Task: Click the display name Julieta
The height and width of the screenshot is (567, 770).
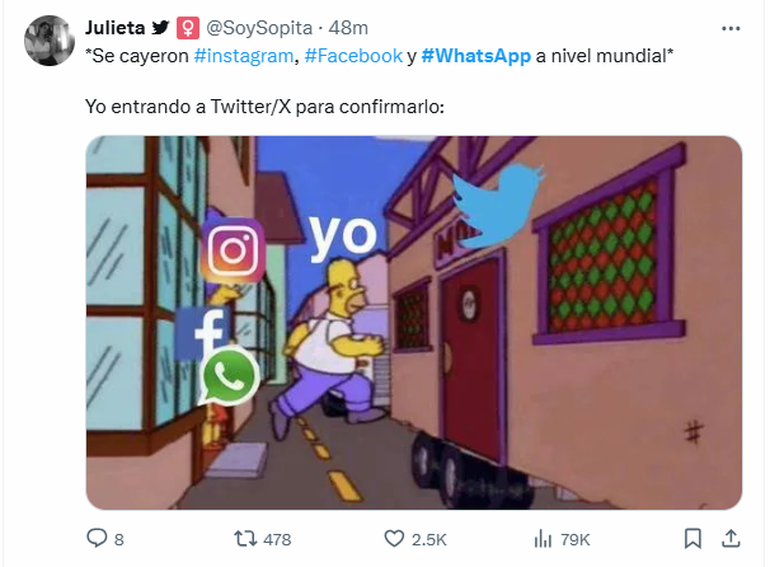Action: click(115, 27)
